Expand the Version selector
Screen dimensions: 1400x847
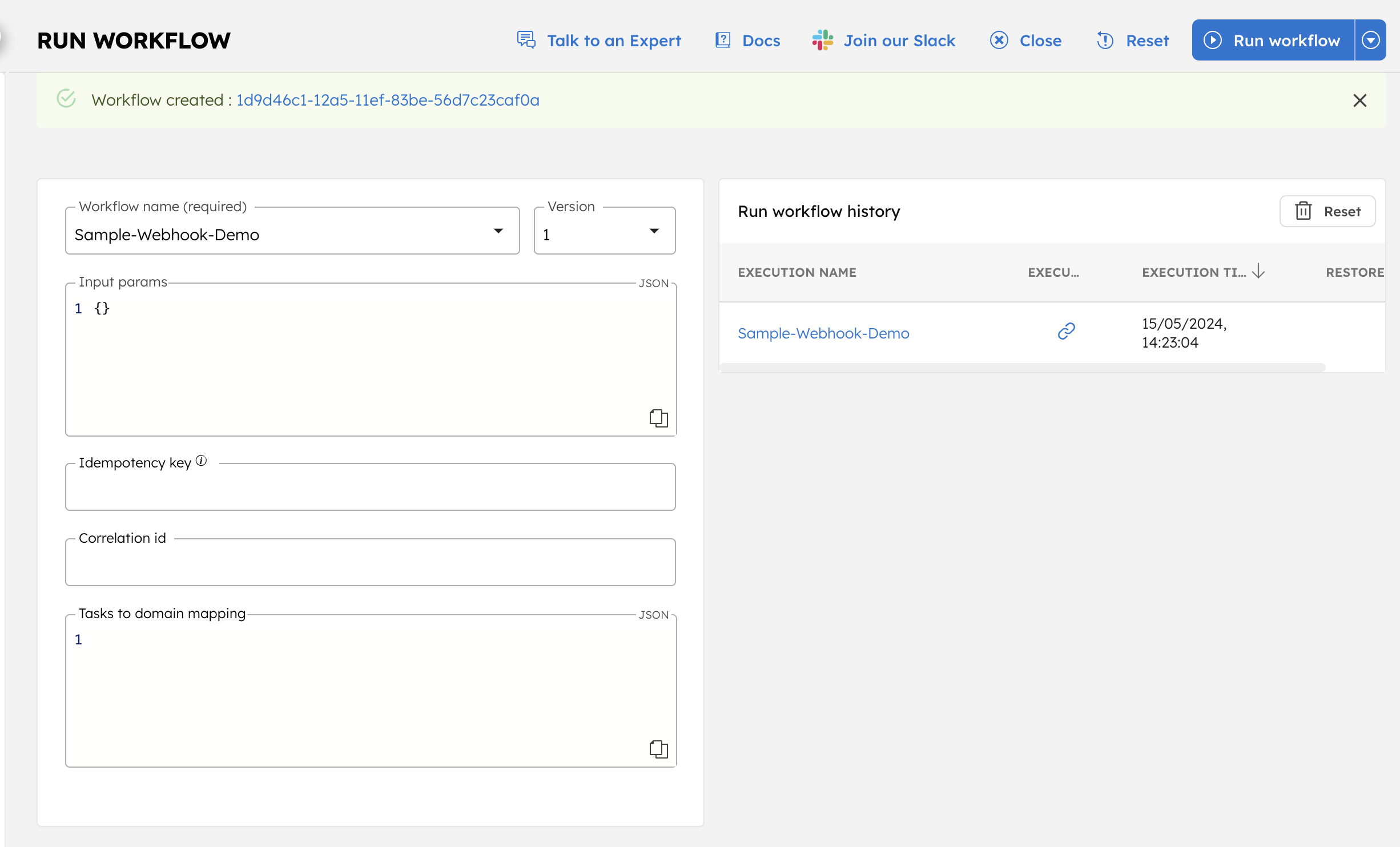point(654,231)
